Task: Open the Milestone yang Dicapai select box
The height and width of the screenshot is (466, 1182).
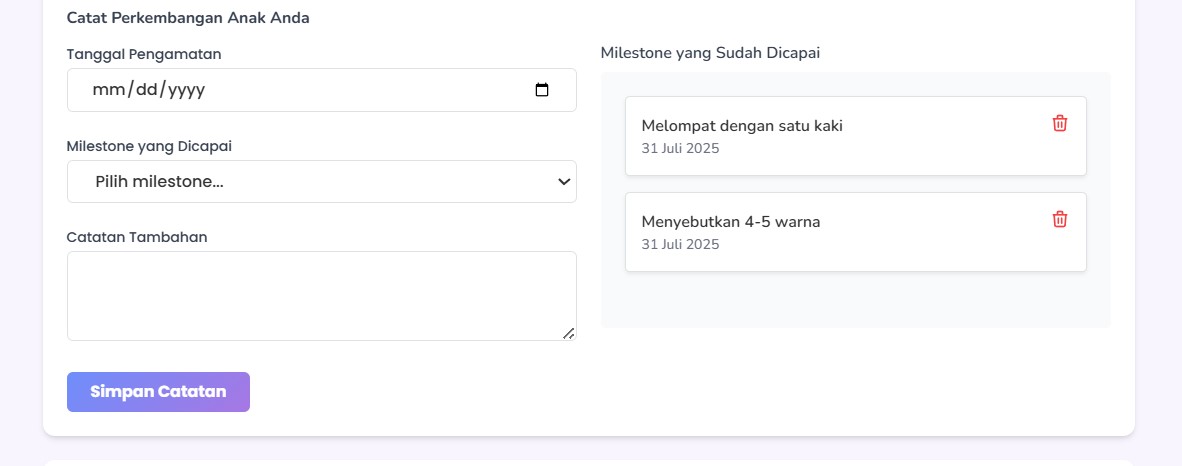Action: point(322,182)
